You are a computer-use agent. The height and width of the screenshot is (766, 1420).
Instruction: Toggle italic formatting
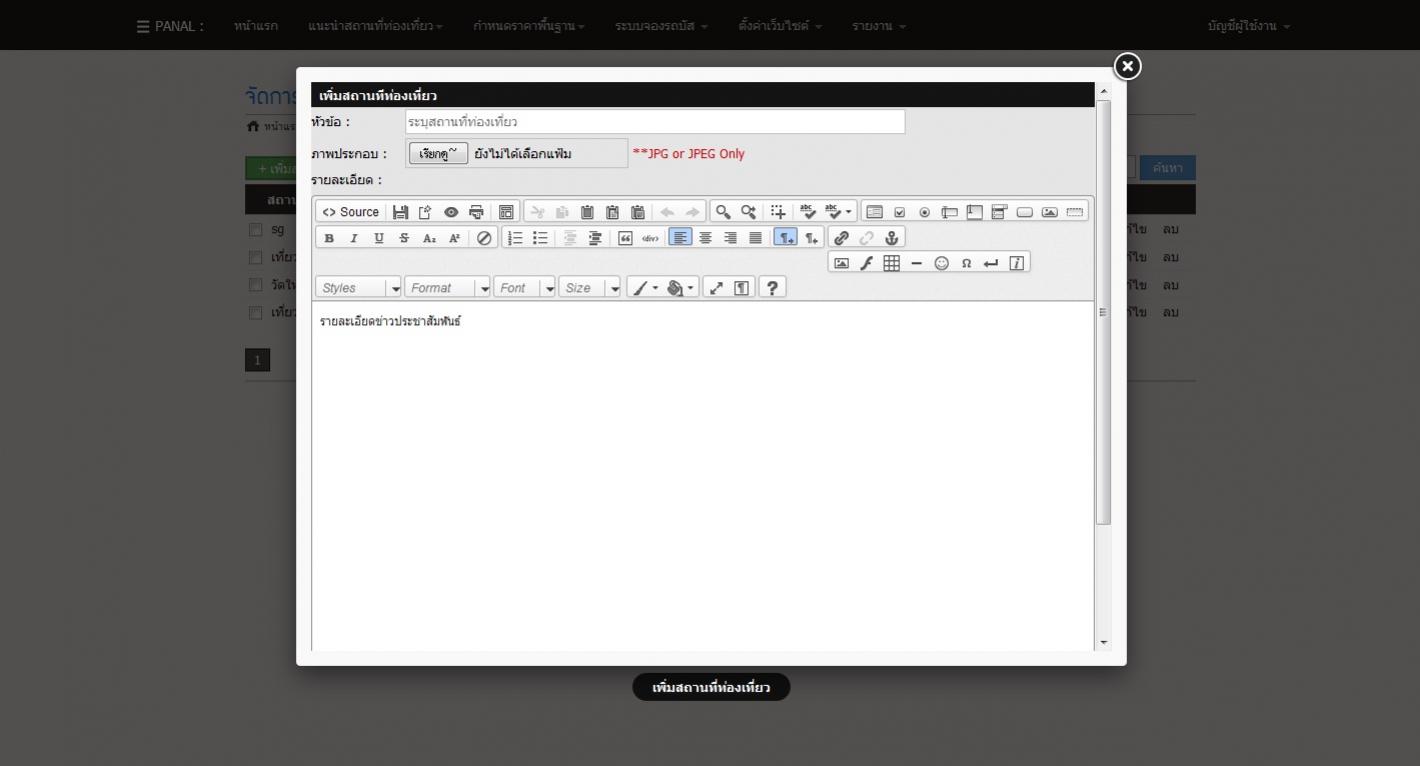pos(354,238)
